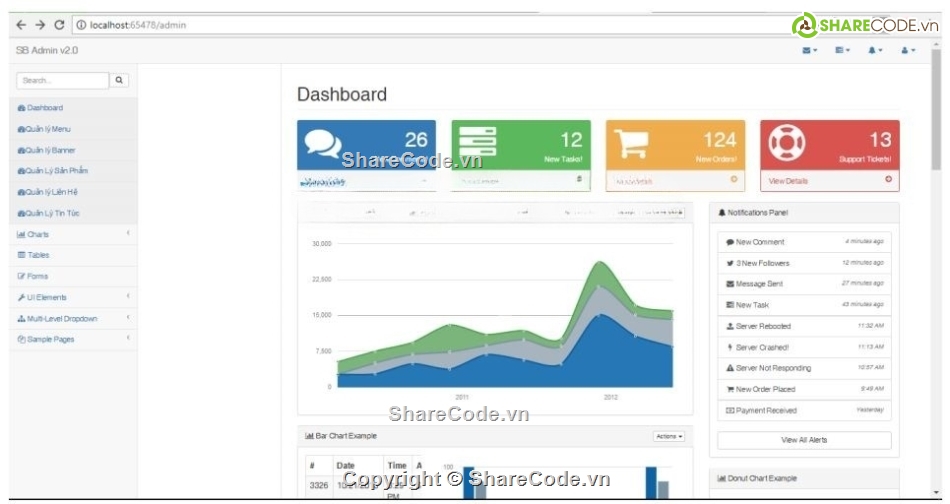Open the Forms sidebar item
Viewport: 950px width, 504px height.
coord(73,276)
